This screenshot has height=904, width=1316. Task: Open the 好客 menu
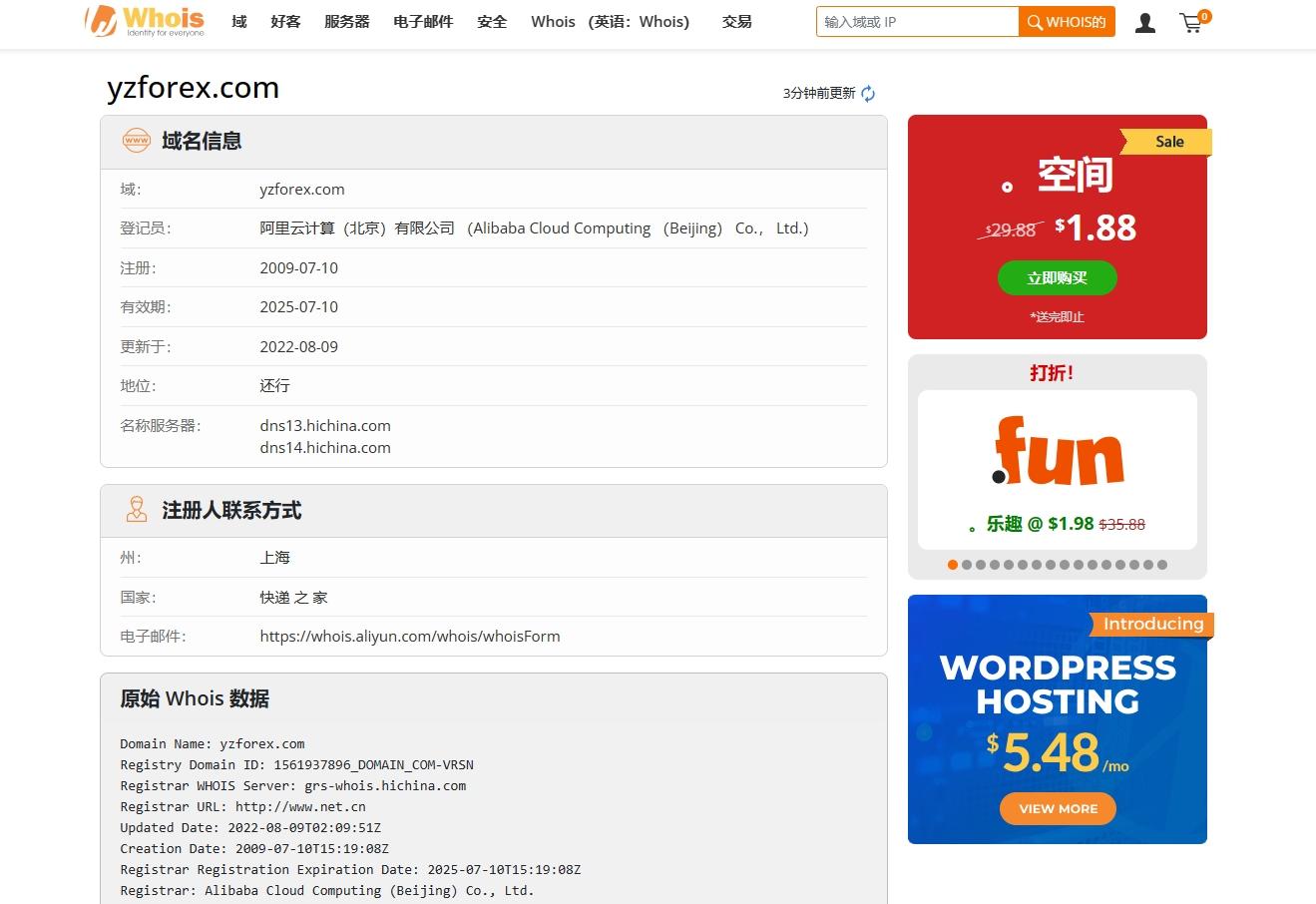tap(285, 21)
